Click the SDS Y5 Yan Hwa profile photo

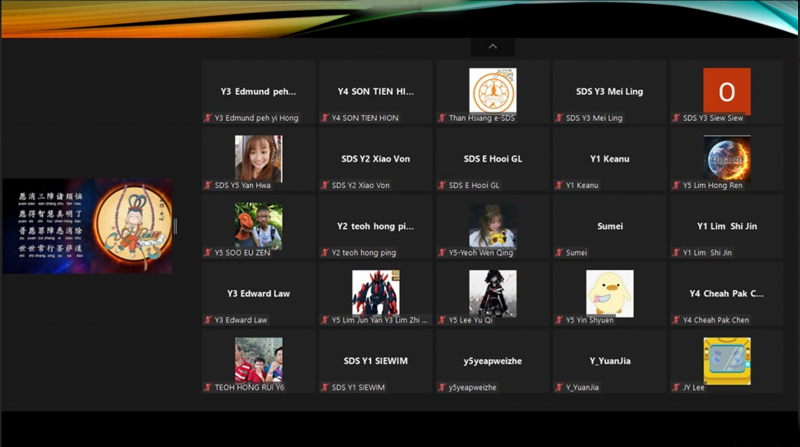[258, 158]
